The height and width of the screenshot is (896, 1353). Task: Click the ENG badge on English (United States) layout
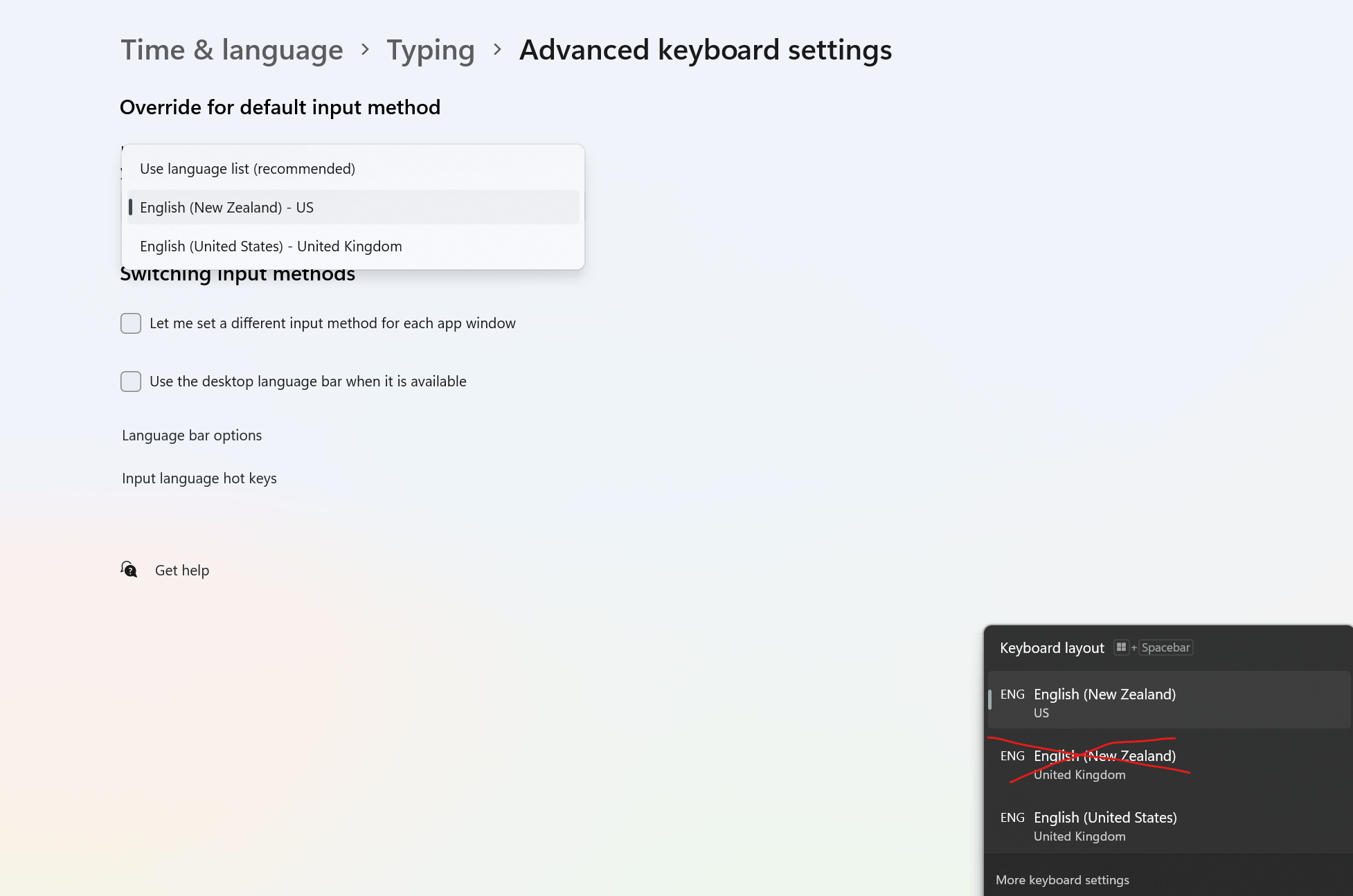click(x=1013, y=818)
